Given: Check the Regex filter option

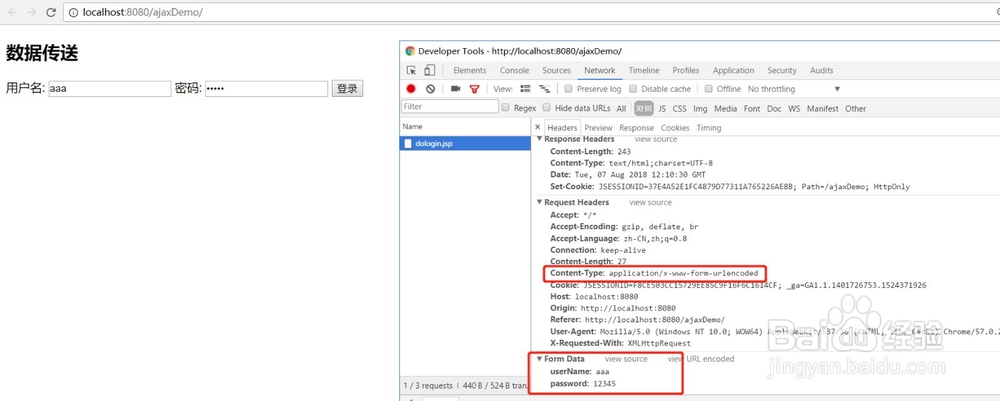Looking at the screenshot, I should click(x=506, y=108).
